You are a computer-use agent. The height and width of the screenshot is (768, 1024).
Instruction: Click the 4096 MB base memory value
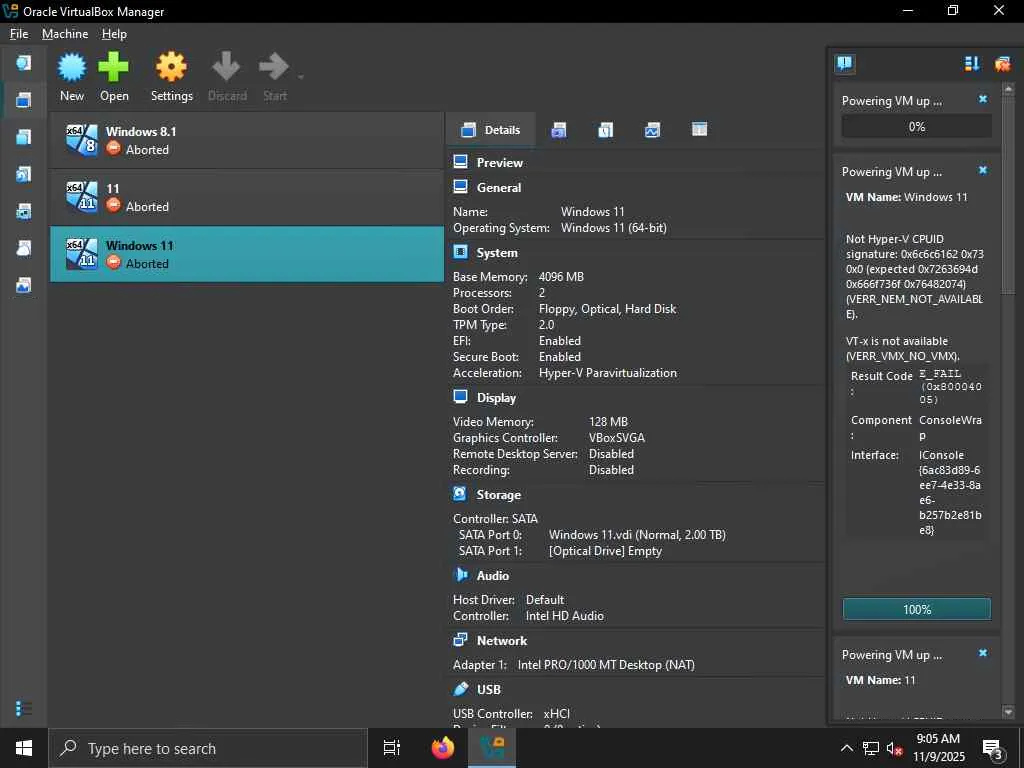pyautogui.click(x=561, y=277)
